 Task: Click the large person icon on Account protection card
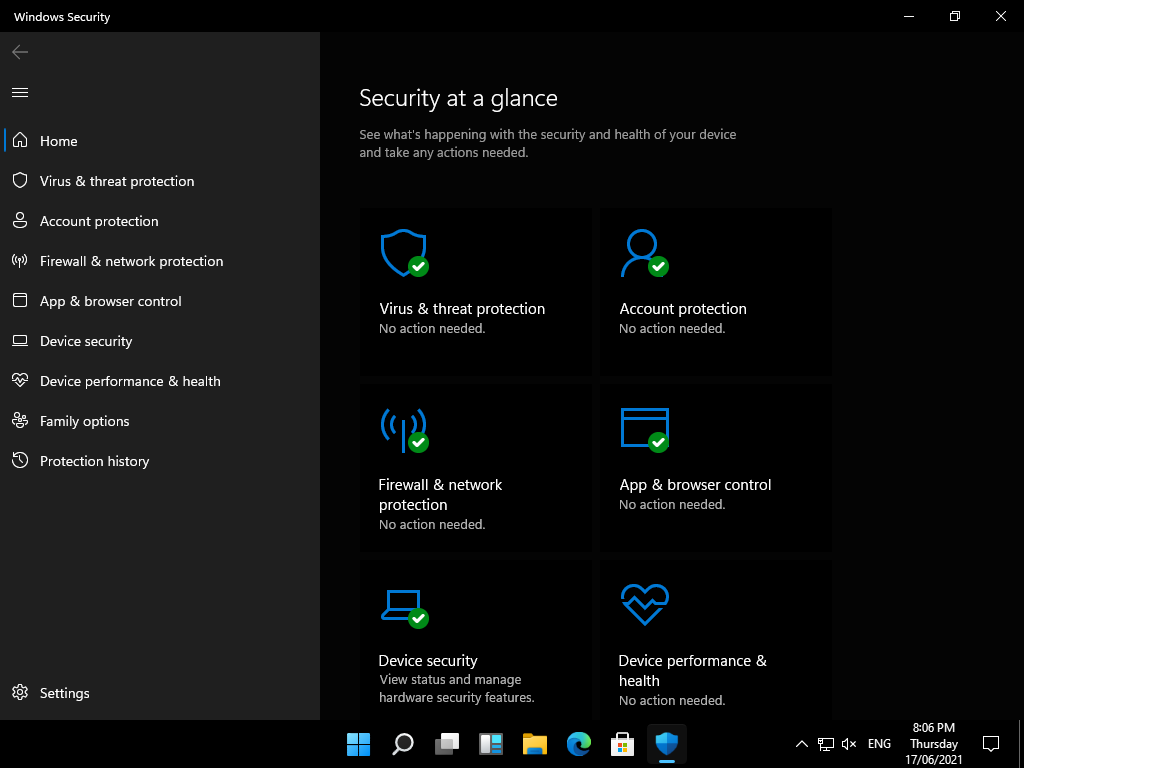[644, 253]
